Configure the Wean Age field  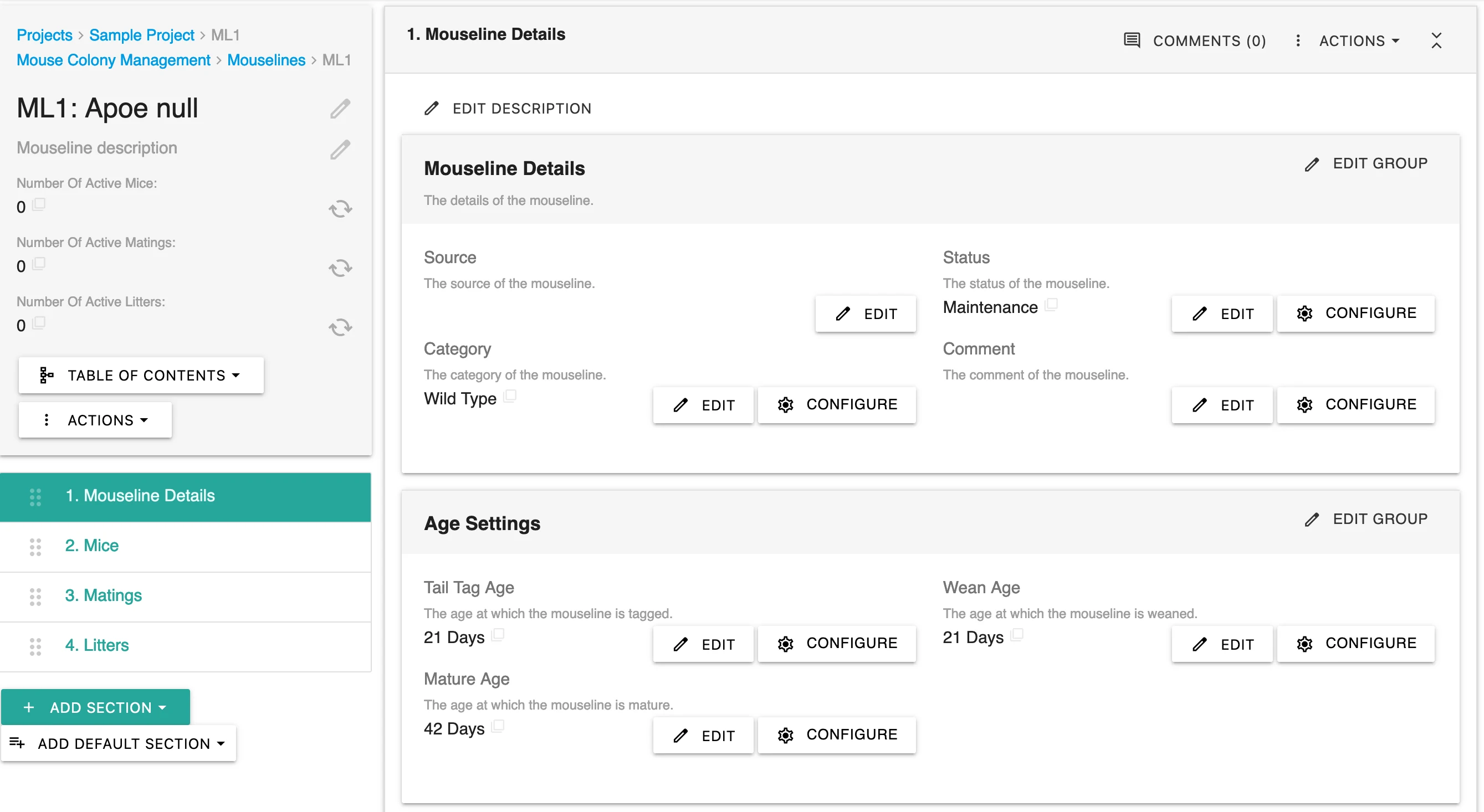tap(1355, 644)
